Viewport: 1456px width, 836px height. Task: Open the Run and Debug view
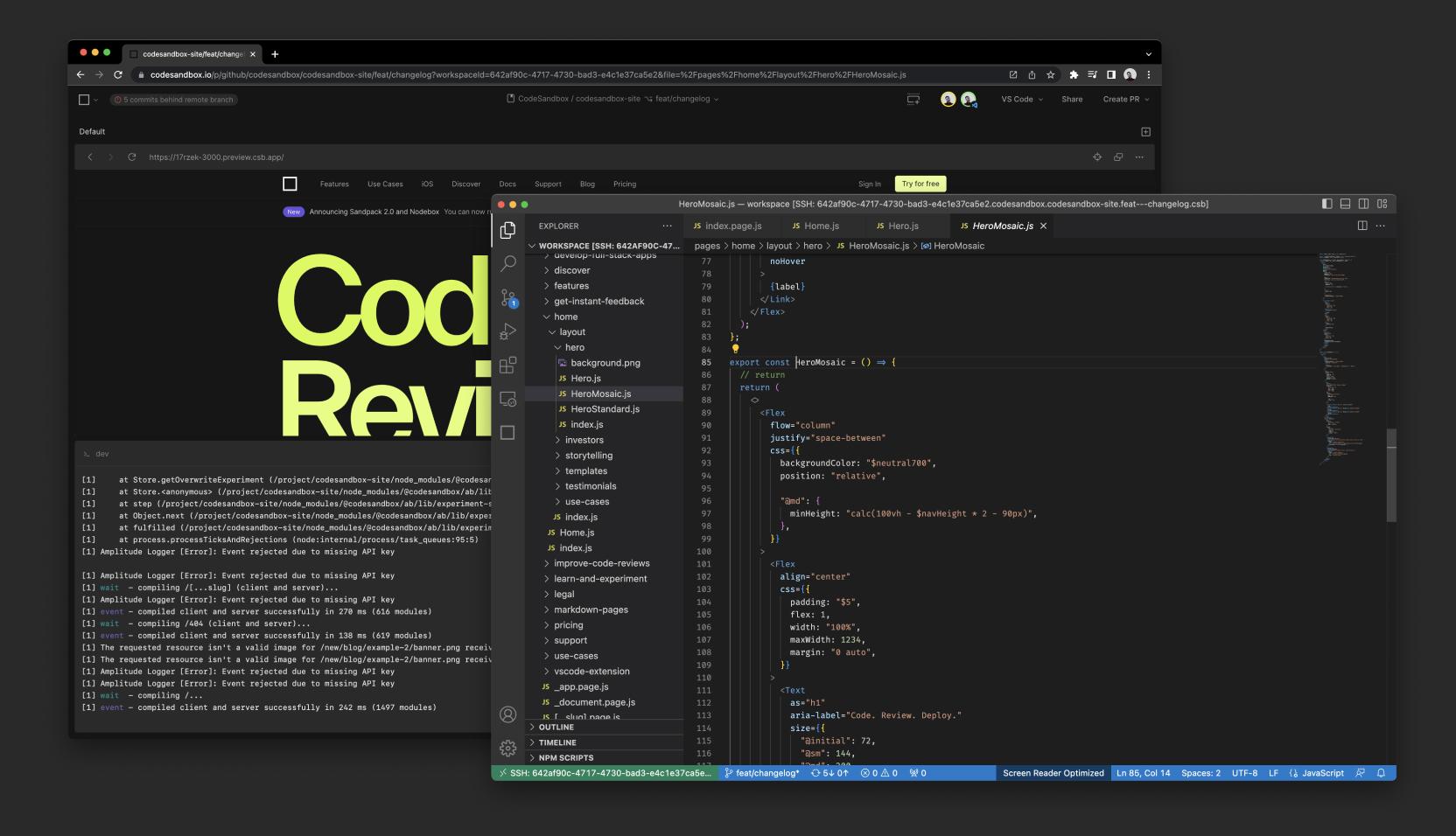click(x=508, y=331)
